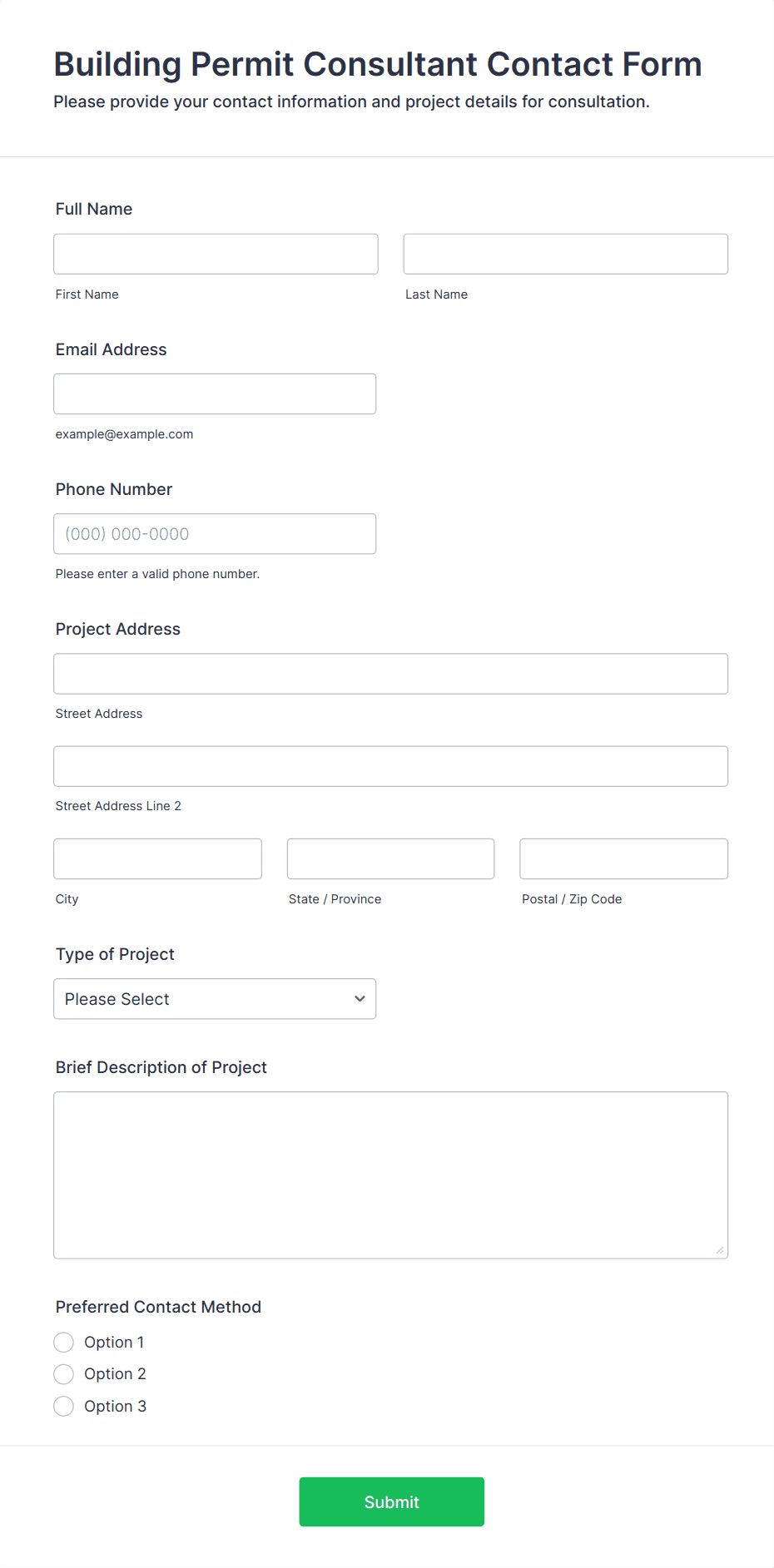Click the Postal / Zip Code field
This screenshot has height=1568, width=774.
pyautogui.click(x=623, y=858)
